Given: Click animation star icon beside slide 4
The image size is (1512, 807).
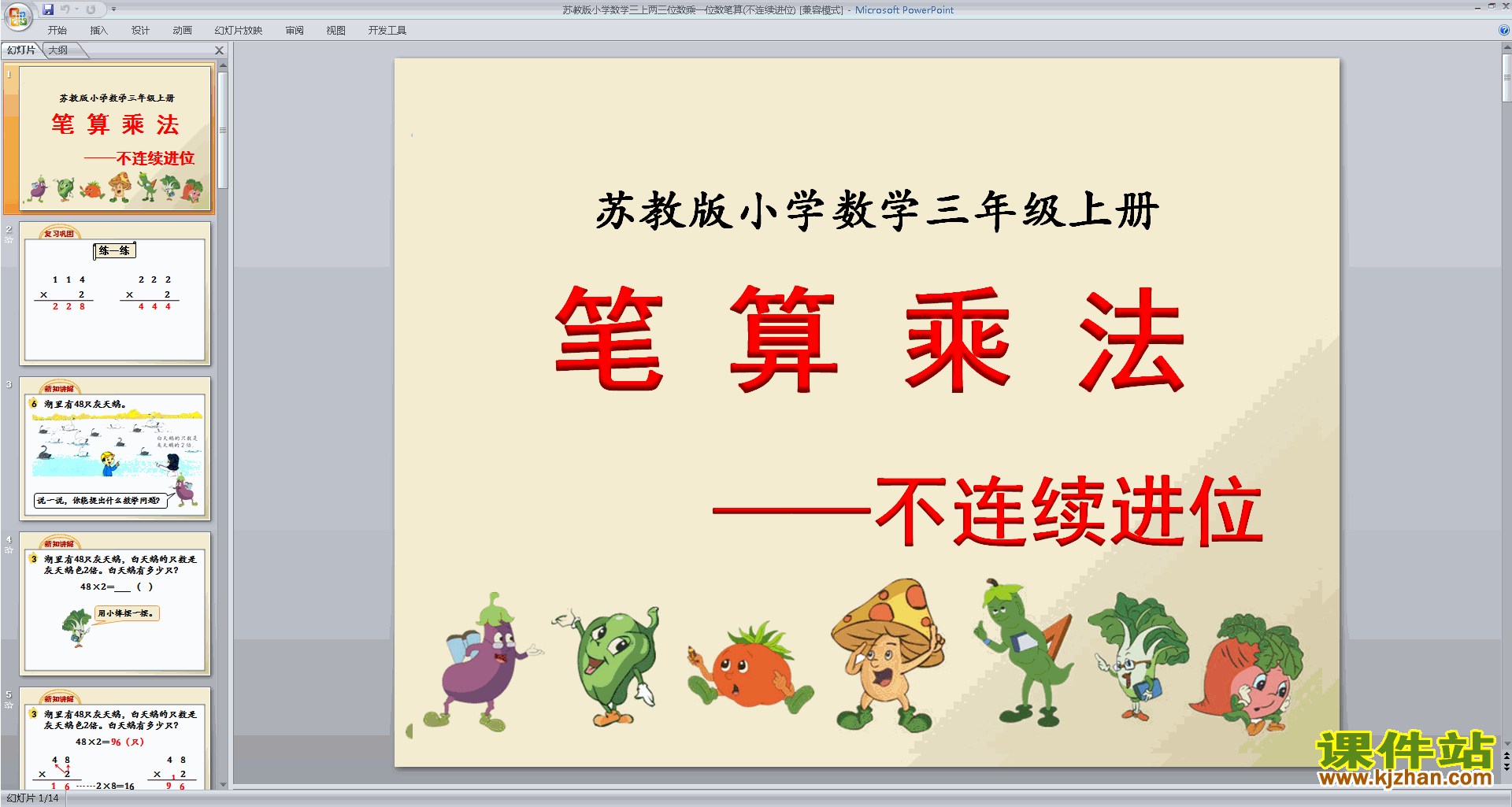Looking at the screenshot, I should [9, 550].
